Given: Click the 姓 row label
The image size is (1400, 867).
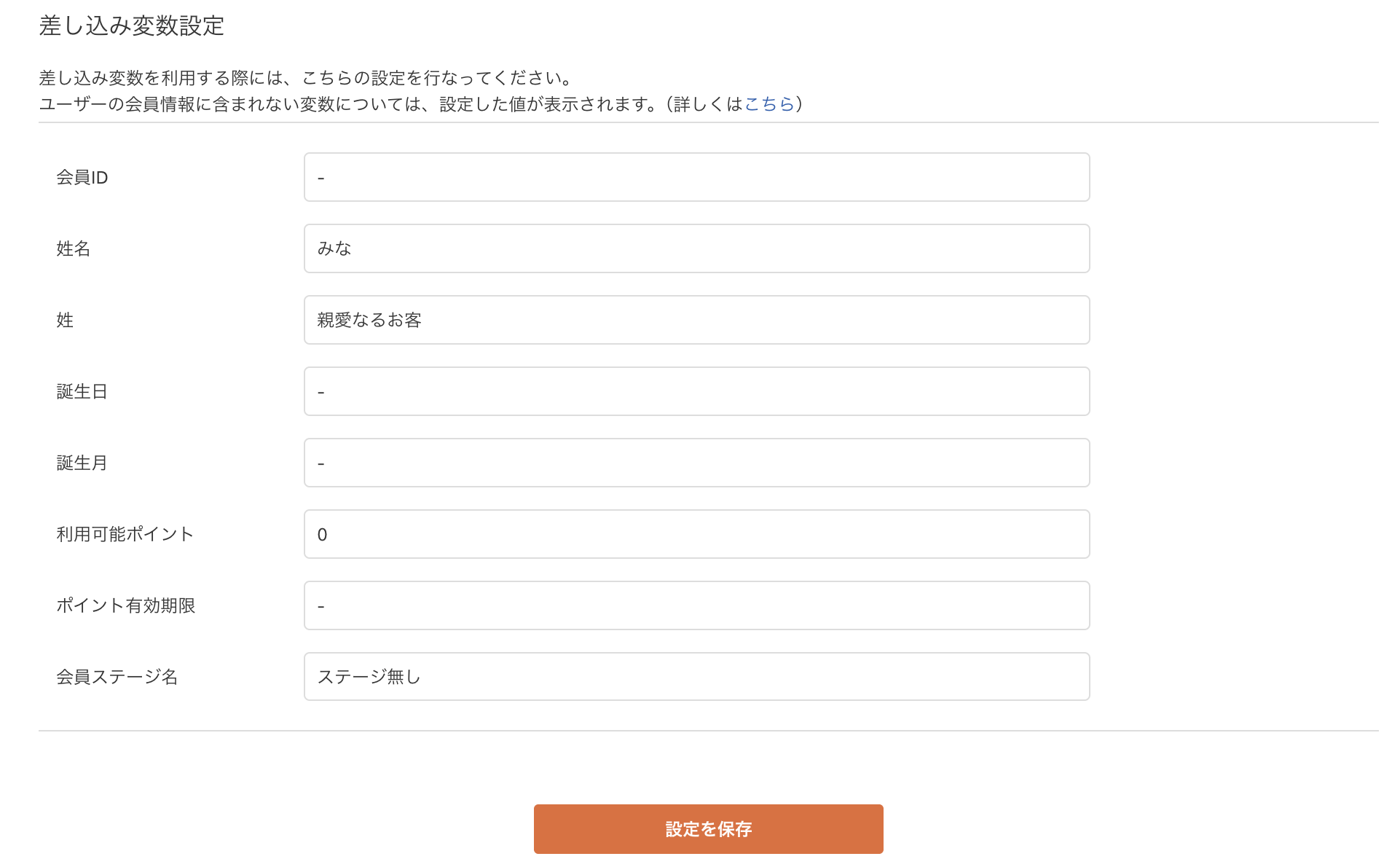Looking at the screenshot, I should (64, 320).
